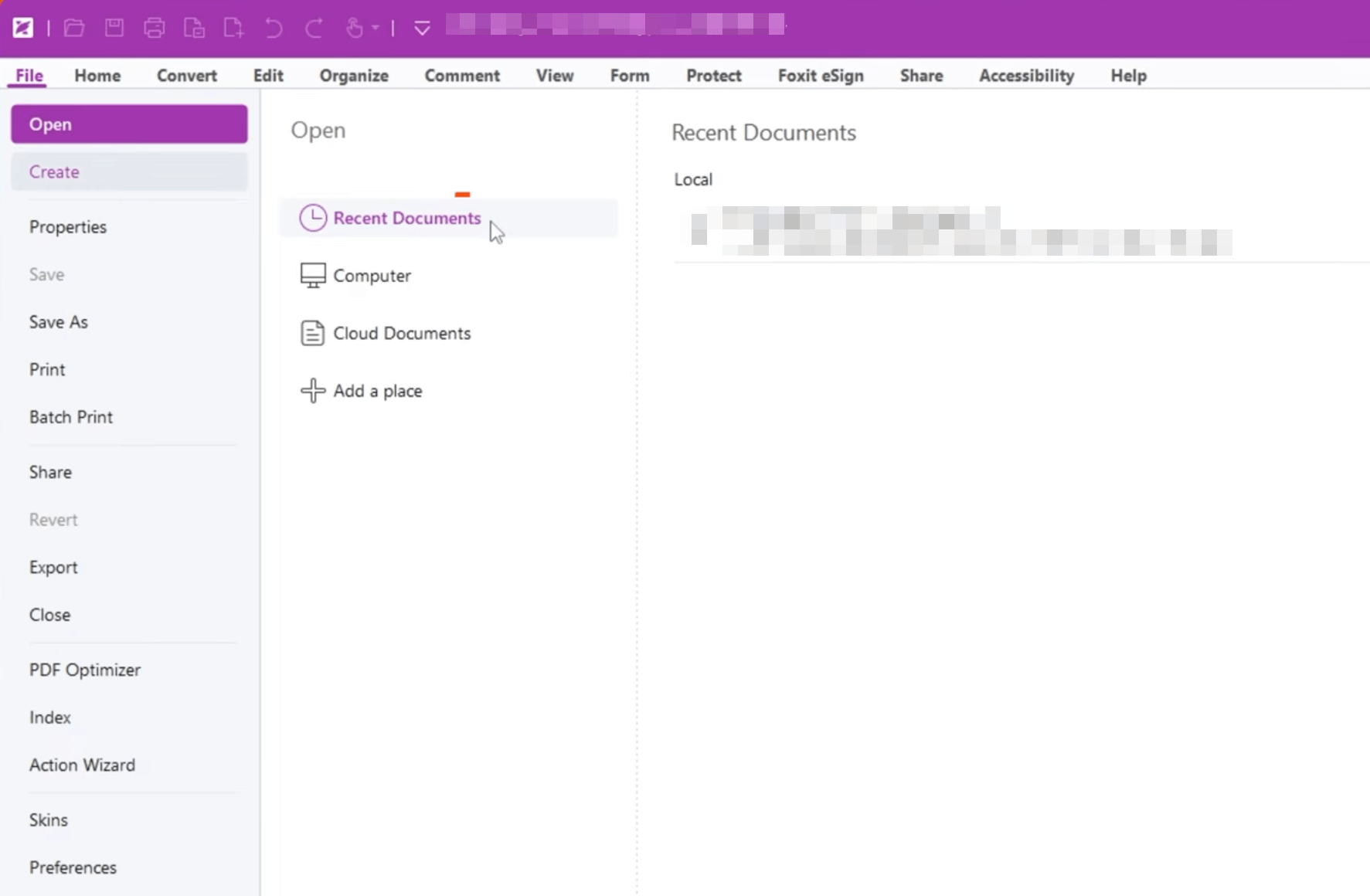Open the Share ribbon tab

click(x=921, y=76)
